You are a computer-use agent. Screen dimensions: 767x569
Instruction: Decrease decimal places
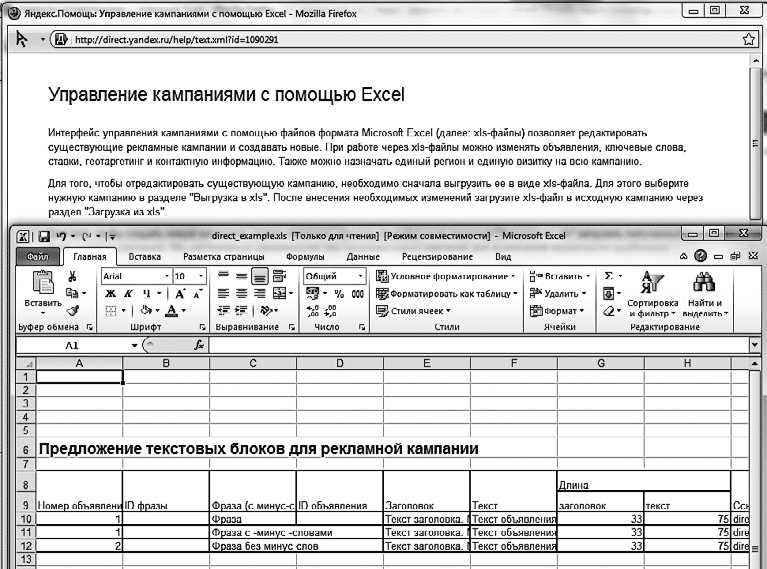click(x=330, y=310)
